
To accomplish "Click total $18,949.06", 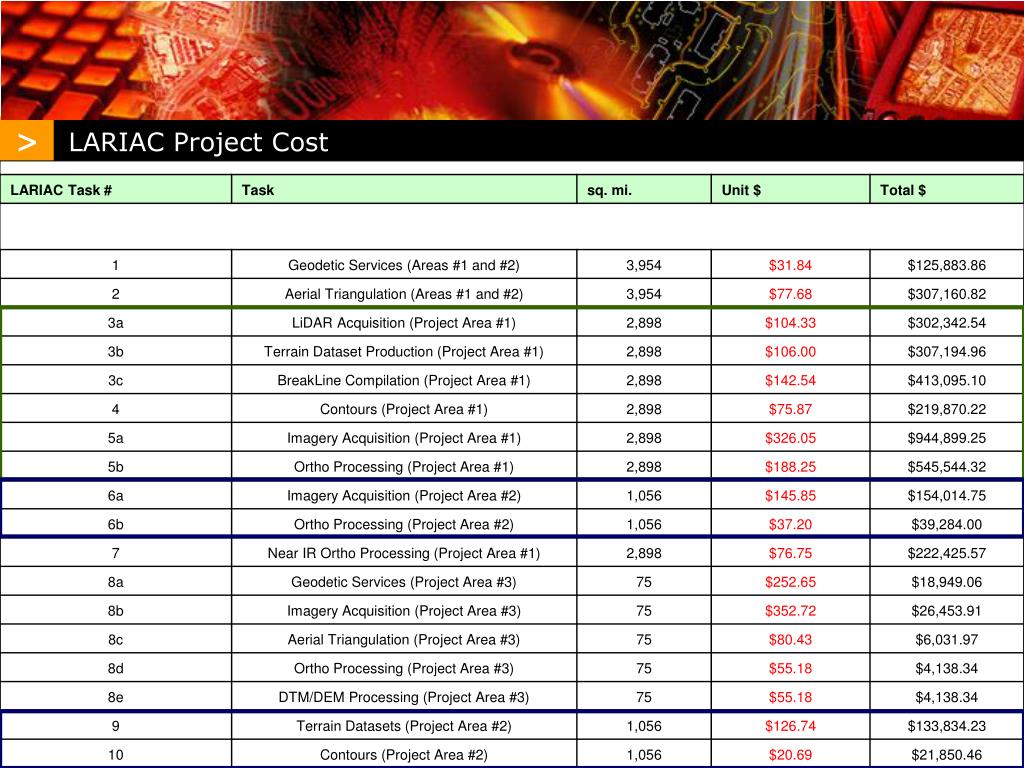I will click(x=946, y=581).
